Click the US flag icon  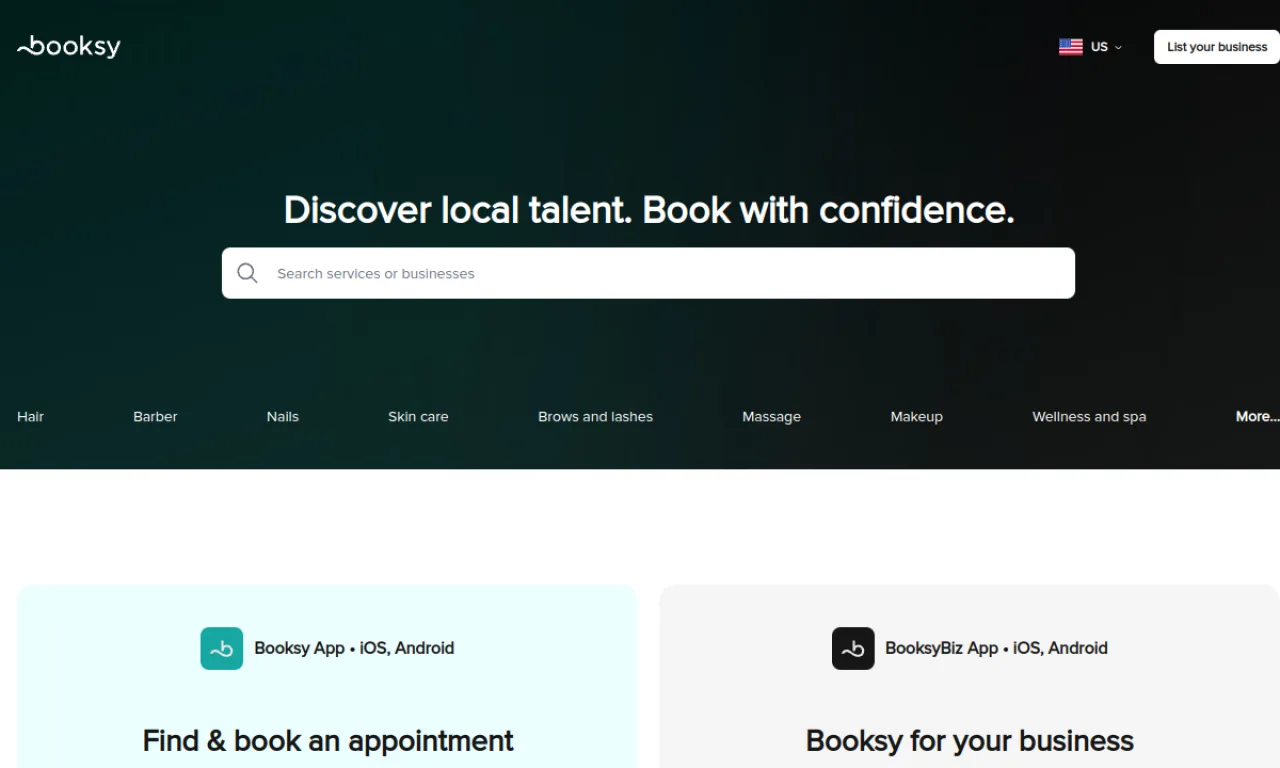click(1070, 47)
